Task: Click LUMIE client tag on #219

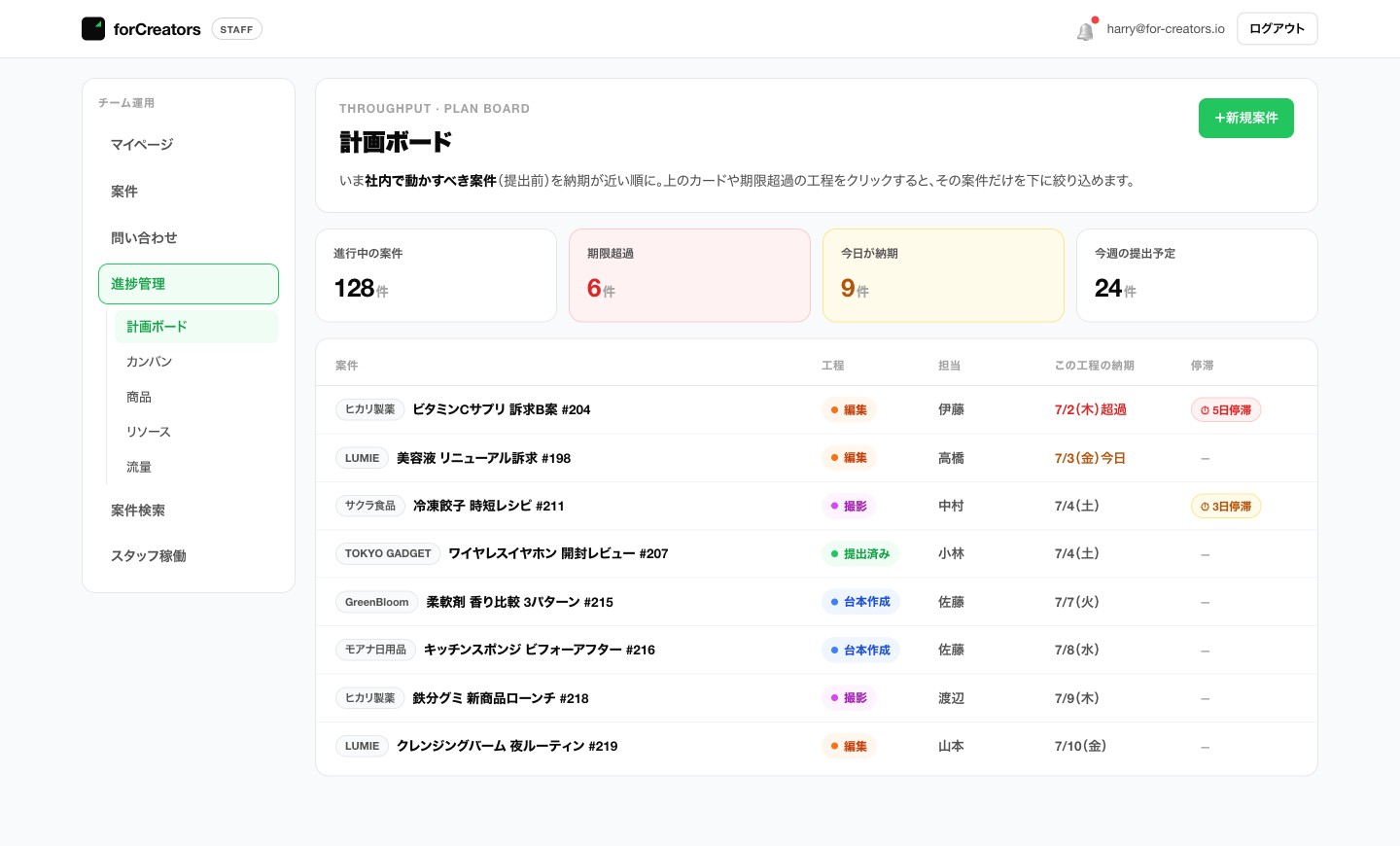Action: click(362, 746)
